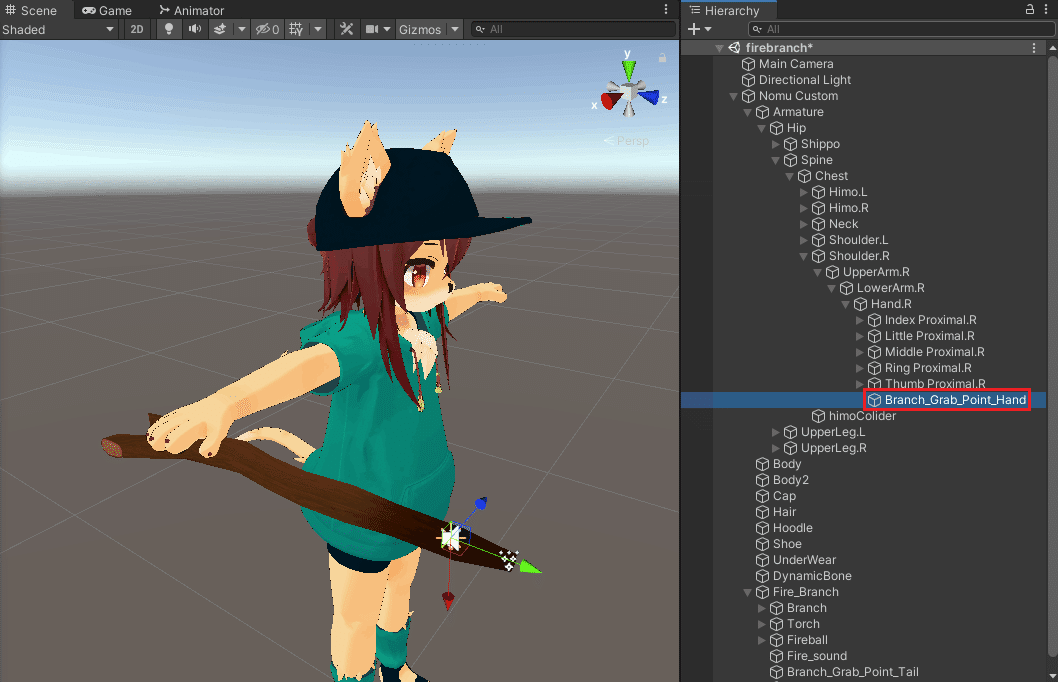Open the scene camera dropdown arrow

pos(387,29)
